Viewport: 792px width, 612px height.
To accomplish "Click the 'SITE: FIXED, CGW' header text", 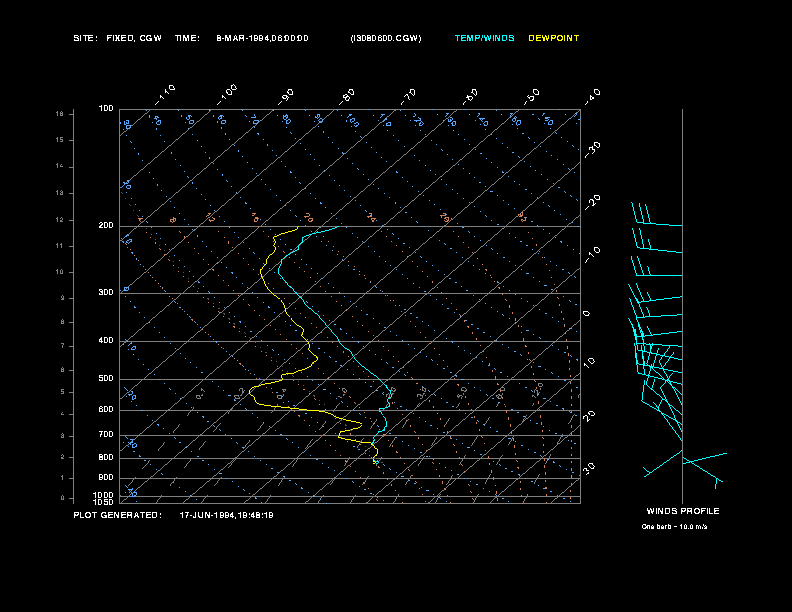I will click(117, 38).
